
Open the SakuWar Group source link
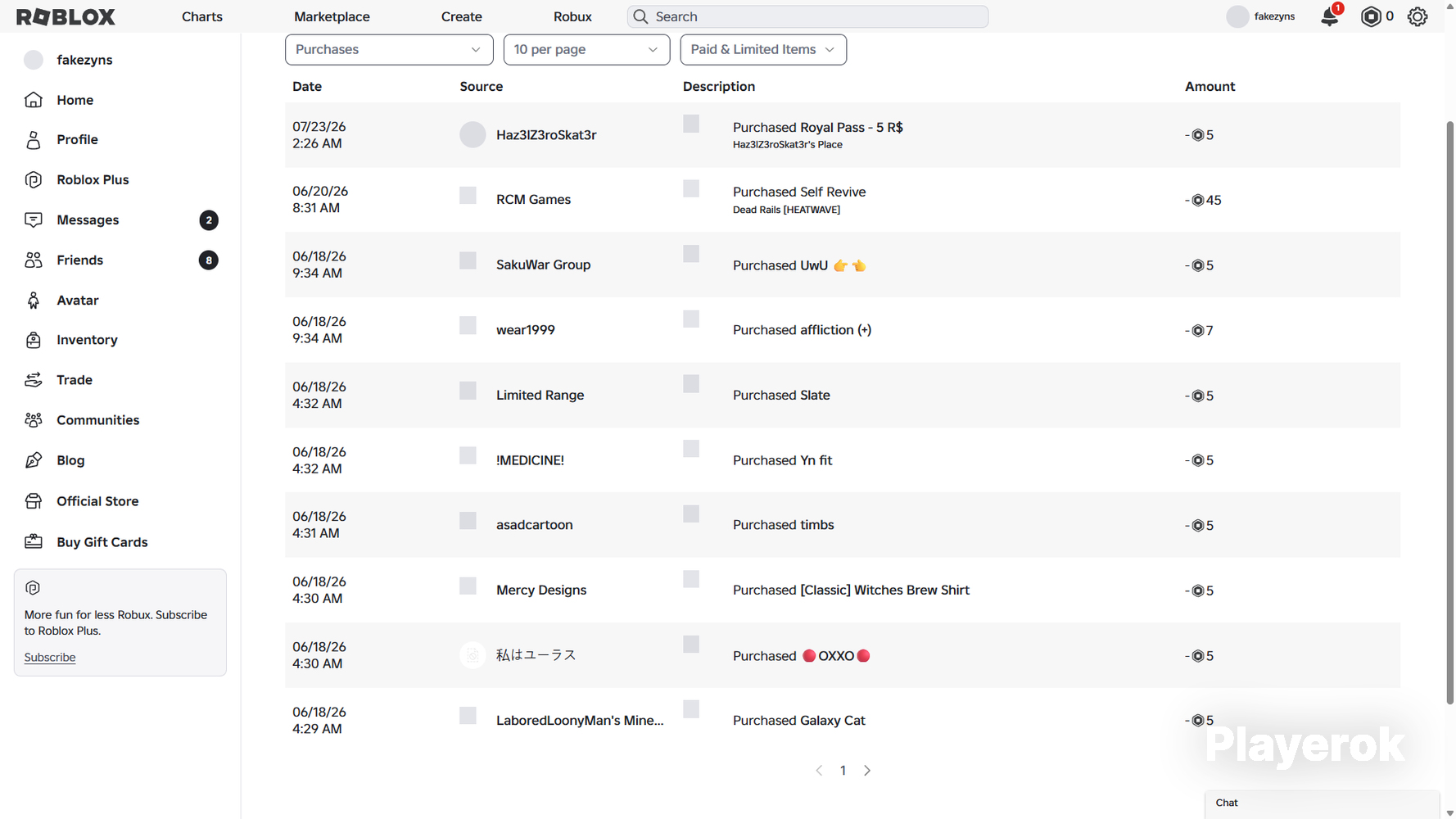(543, 265)
